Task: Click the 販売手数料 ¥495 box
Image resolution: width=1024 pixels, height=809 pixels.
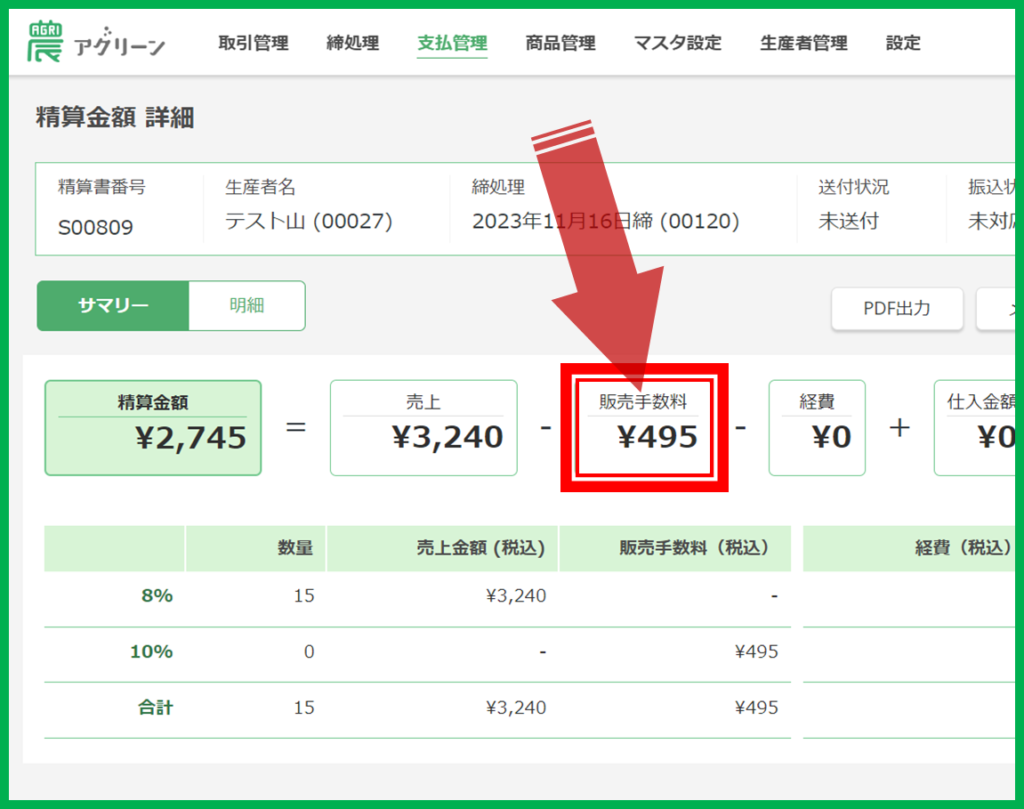Action: [x=643, y=428]
